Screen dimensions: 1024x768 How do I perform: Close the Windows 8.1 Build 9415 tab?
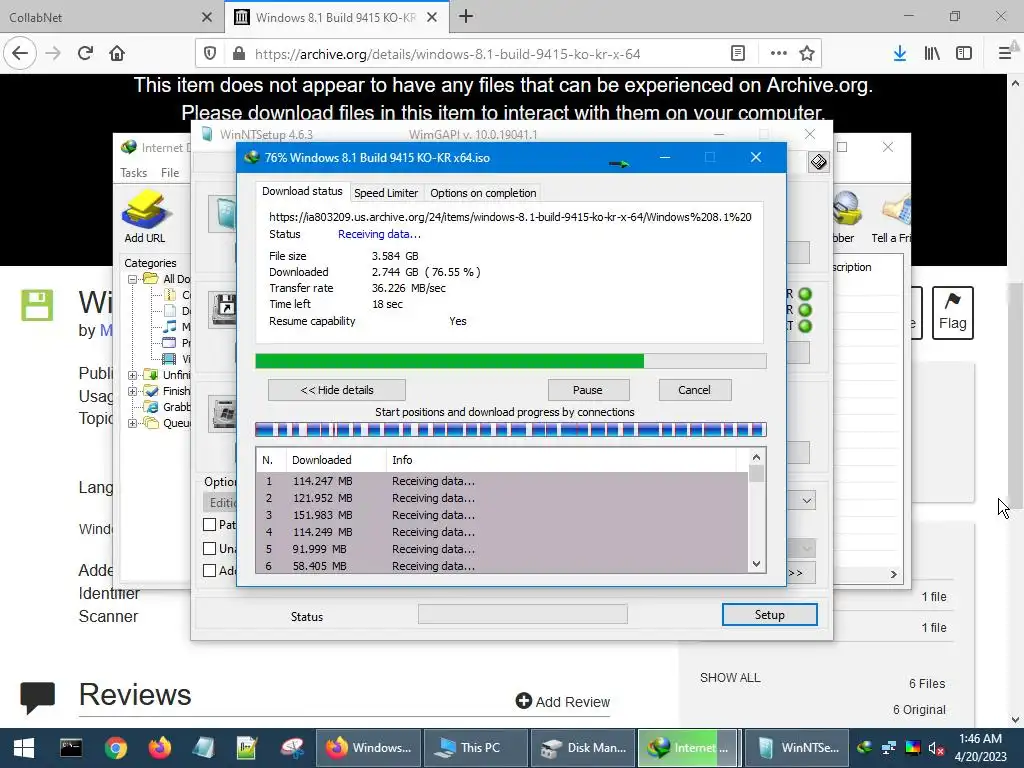coord(432,17)
